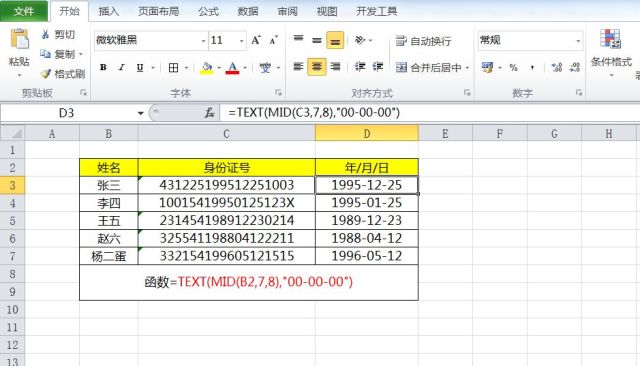Click the Cut (剪切) scissors icon
Viewport: 640px width, 366px height.
[45, 34]
